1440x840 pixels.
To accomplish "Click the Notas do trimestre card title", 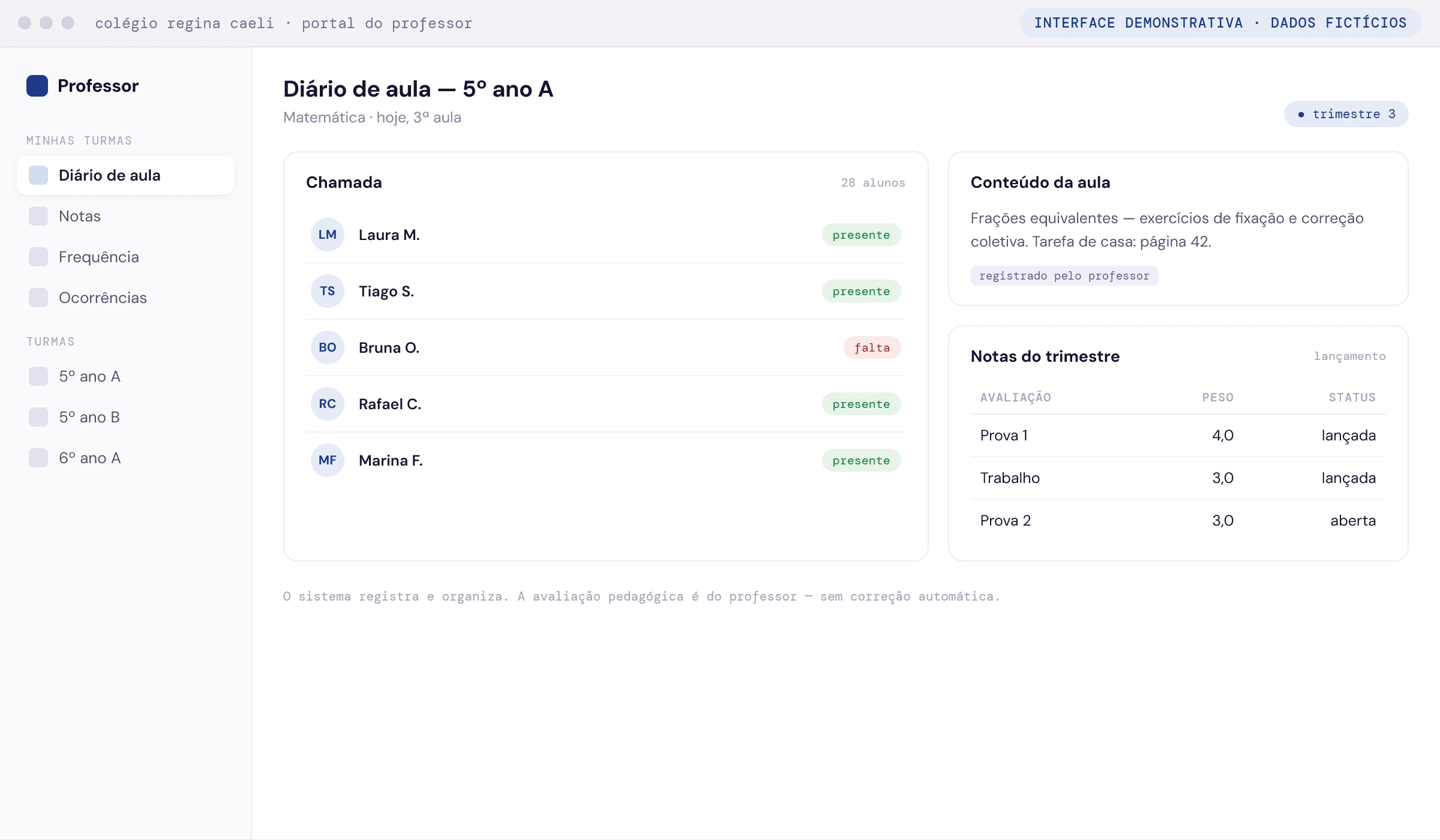I will (x=1045, y=356).
